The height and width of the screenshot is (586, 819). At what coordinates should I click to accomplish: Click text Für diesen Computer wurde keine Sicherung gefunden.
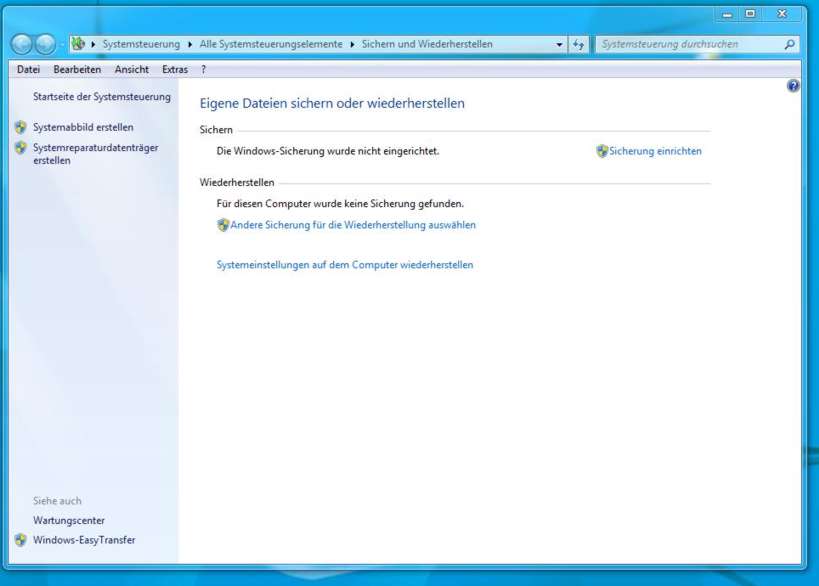pyautogui.click(x=340, y=204)
